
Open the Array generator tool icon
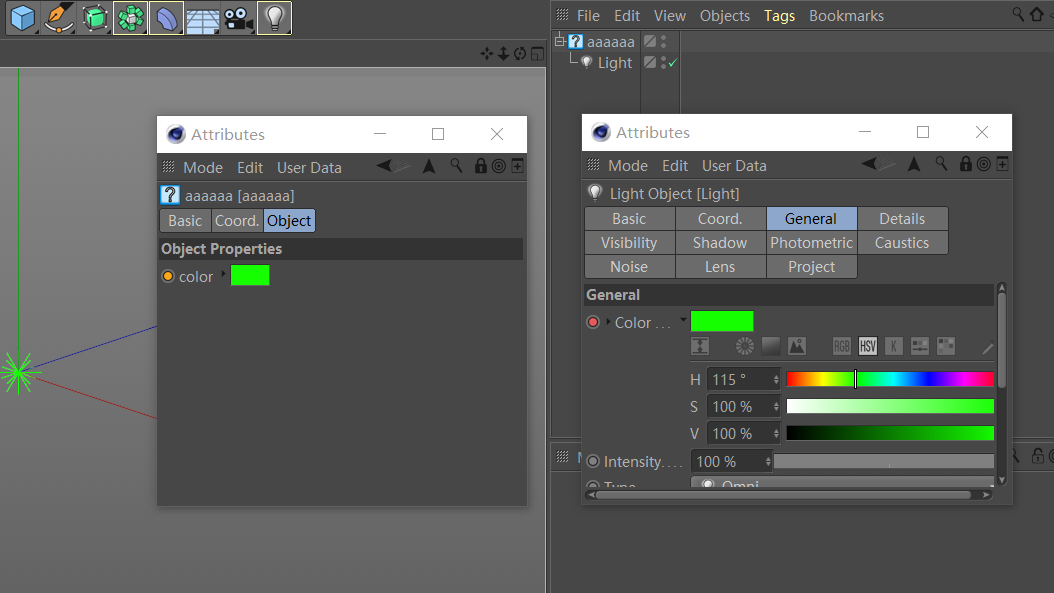(130, 17)
